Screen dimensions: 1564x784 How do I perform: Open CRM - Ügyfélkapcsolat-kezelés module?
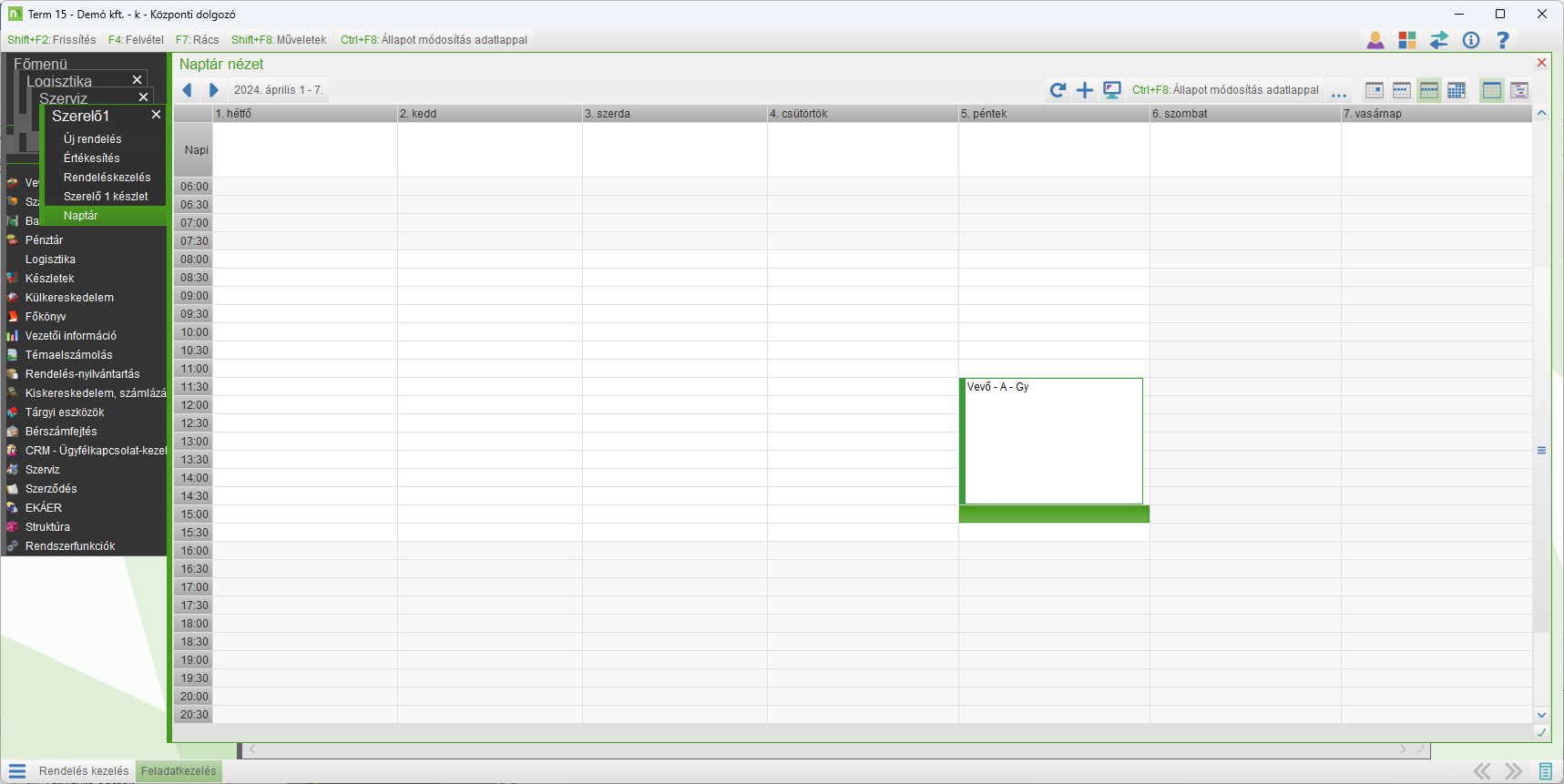pos(96,451)
